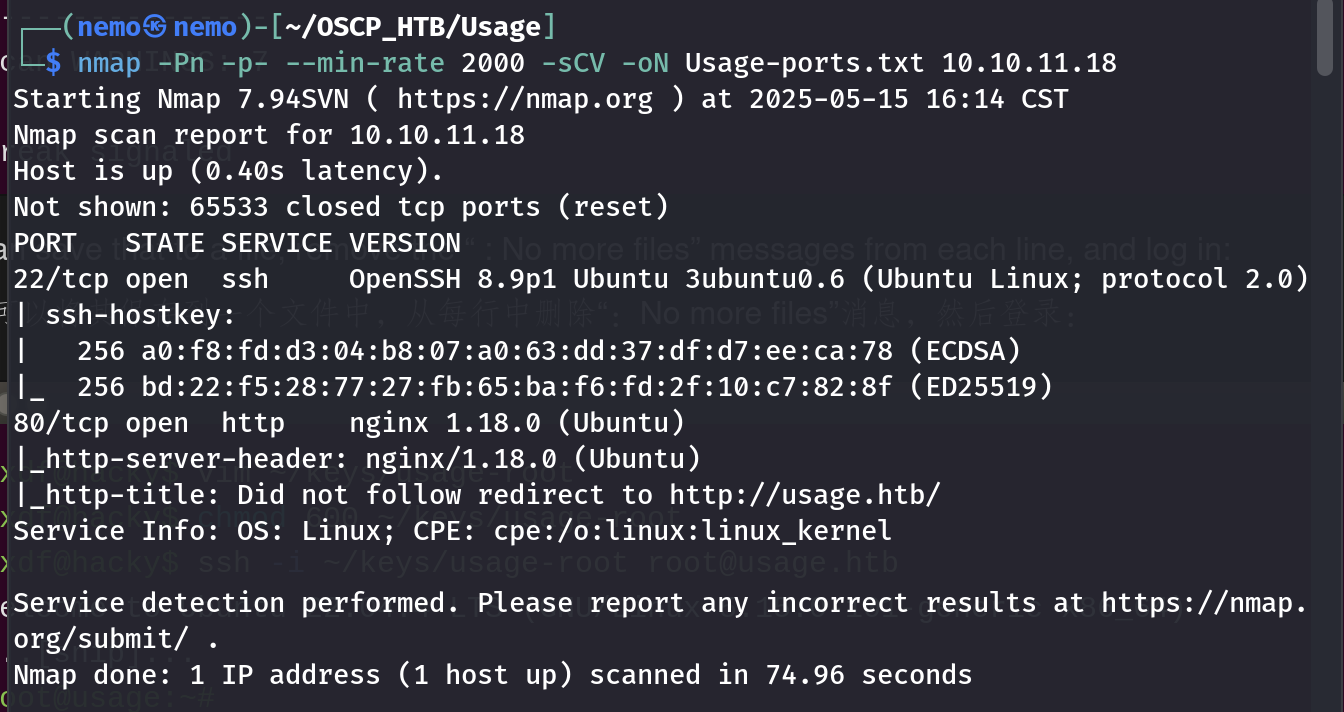
Task: Click the Kali symbol in the prompt
Action: tap(155, 27)
